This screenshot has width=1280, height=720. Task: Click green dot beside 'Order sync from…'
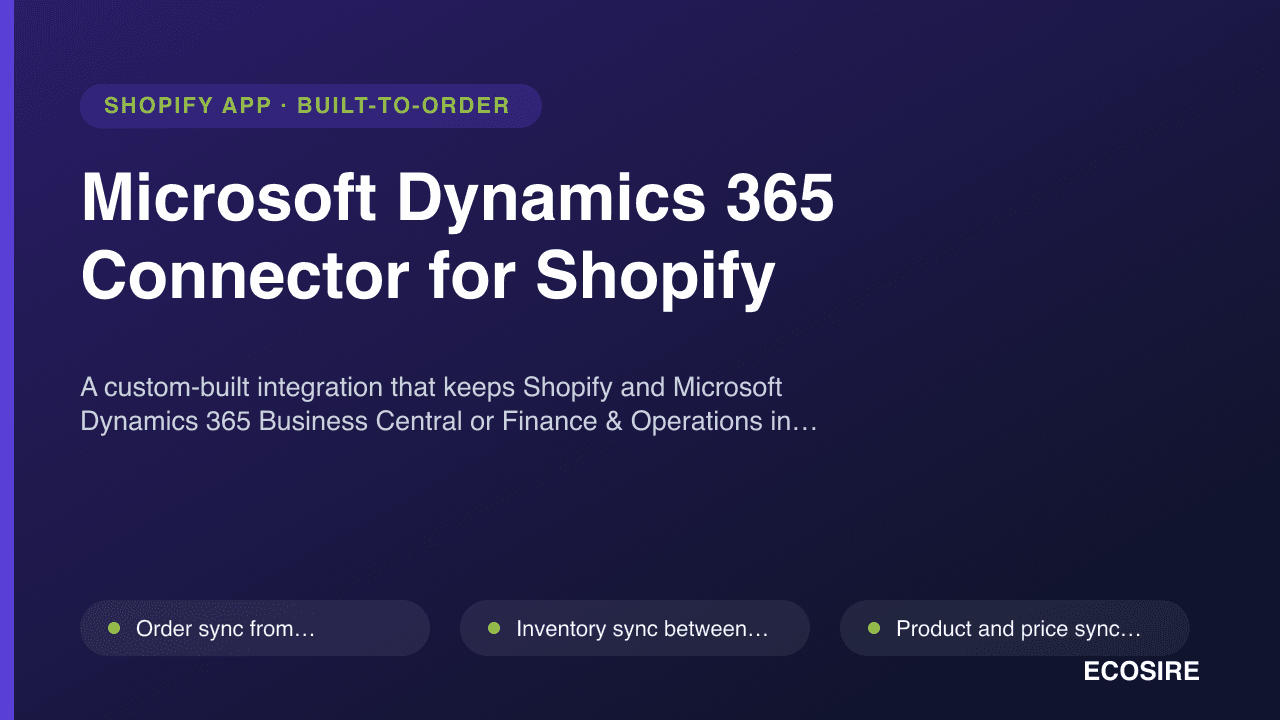pos(114,628)
